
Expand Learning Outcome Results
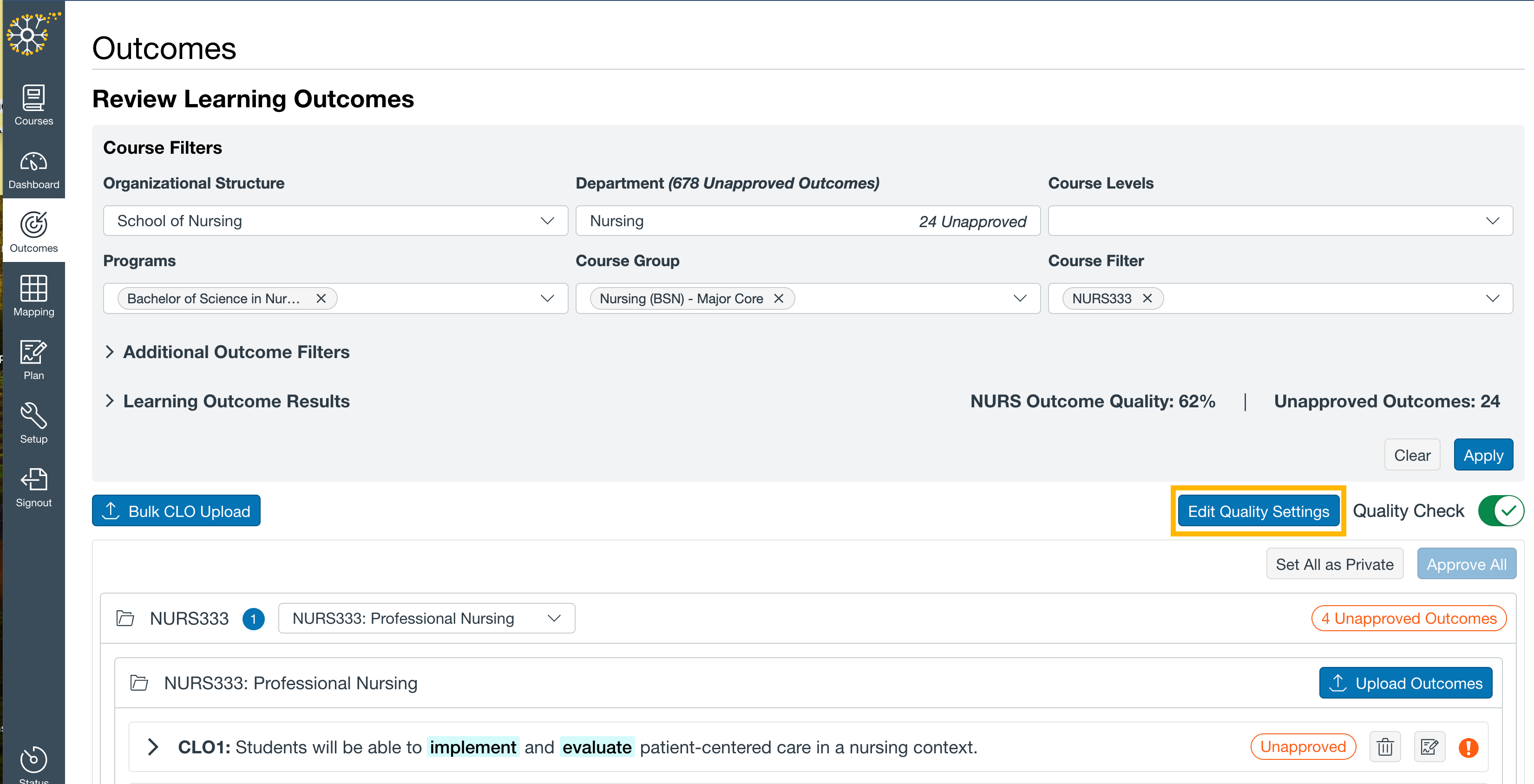point(227,401)
